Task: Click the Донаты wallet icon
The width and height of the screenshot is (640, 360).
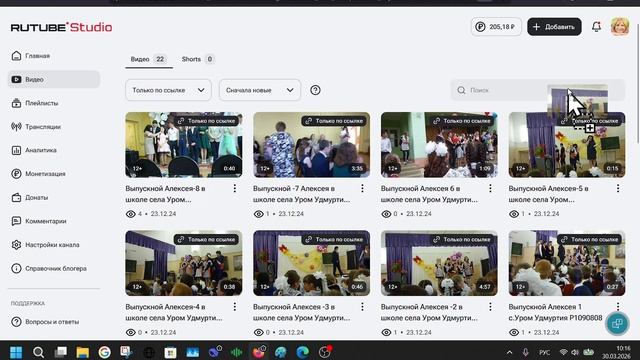Action: tap(16, 198)
